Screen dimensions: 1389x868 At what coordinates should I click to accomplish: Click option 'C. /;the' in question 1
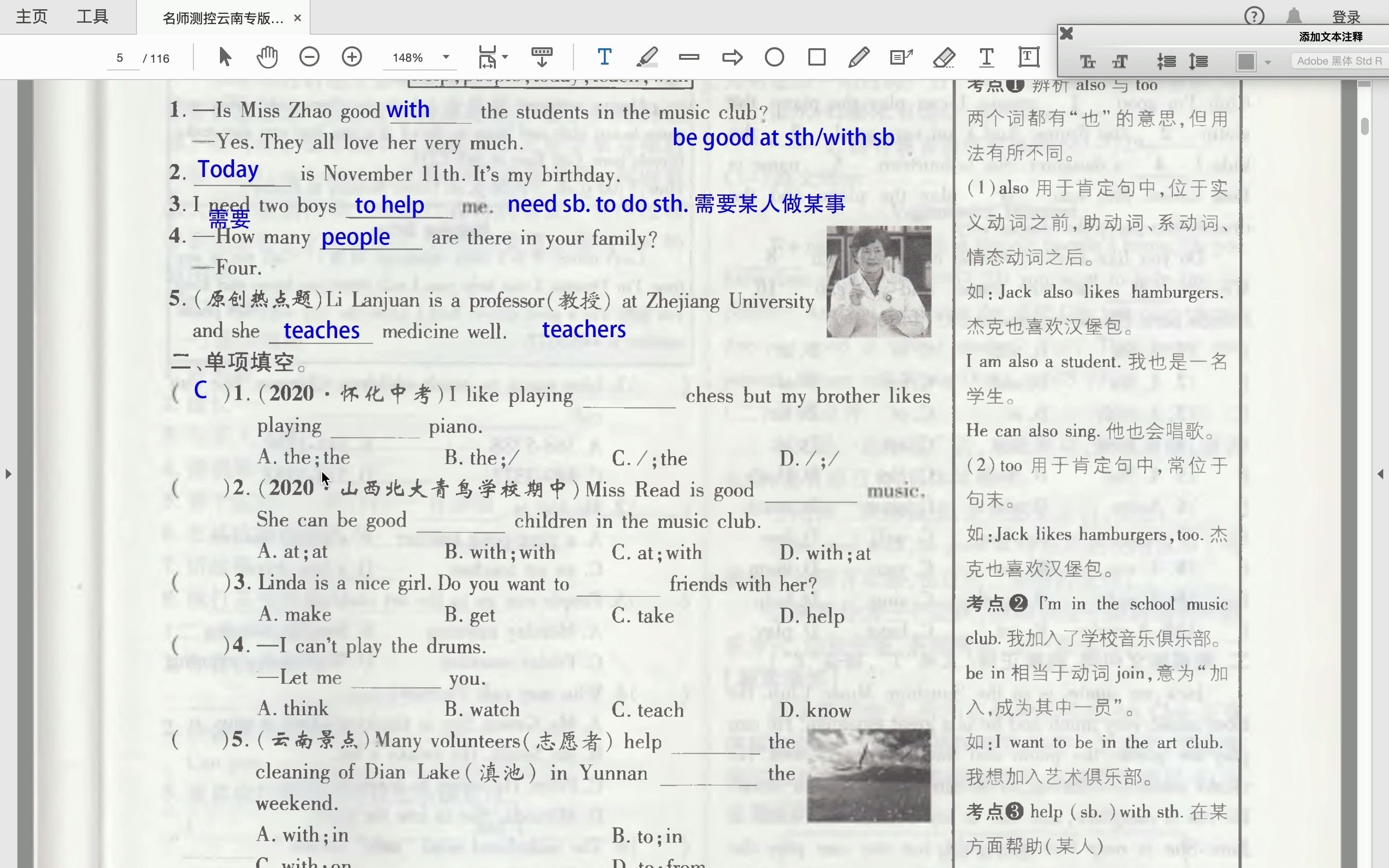[649, 458]
